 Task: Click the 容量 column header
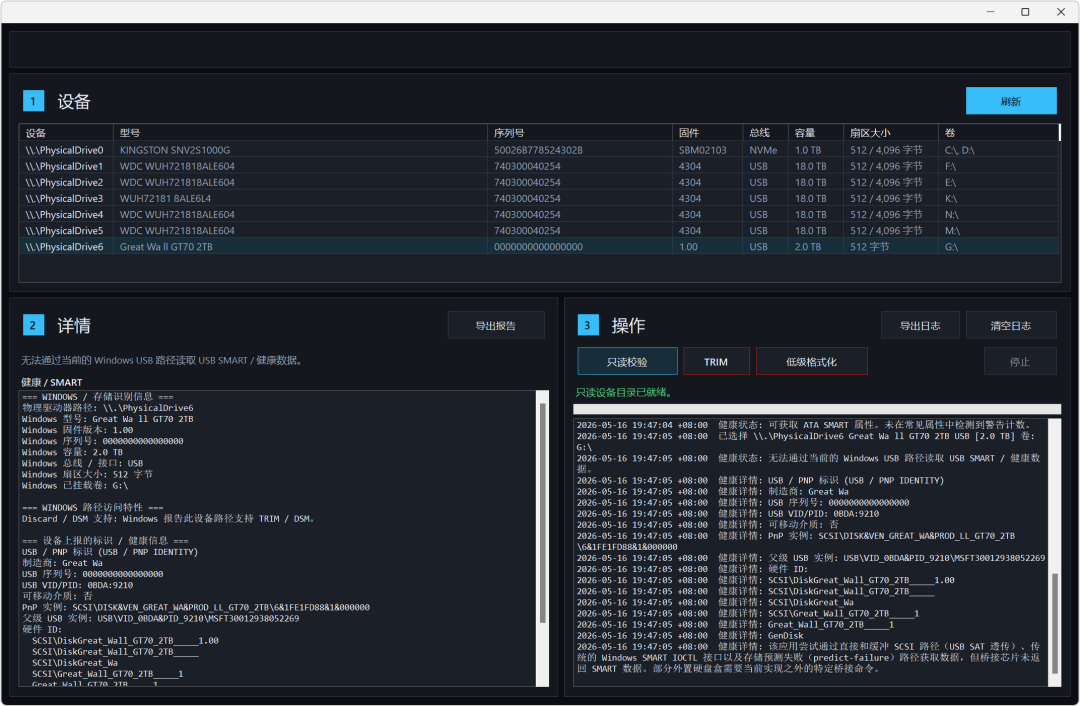tap(816, 133)
